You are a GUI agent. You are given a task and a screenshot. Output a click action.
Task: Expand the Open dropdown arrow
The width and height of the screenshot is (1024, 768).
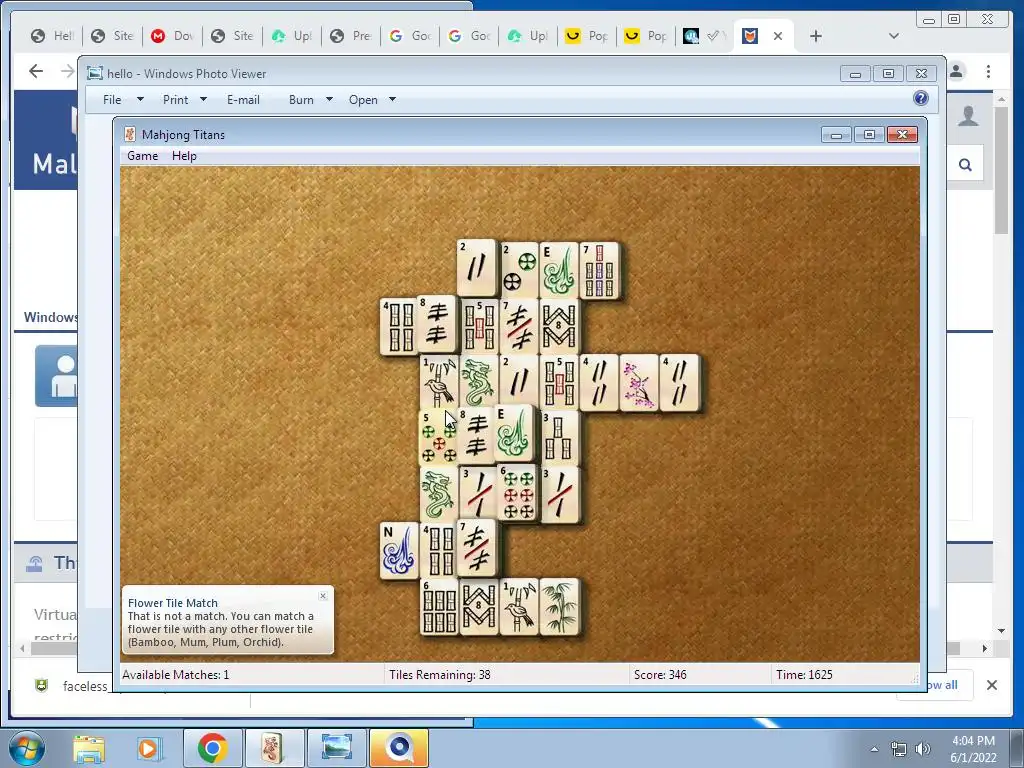pos(392,99)
